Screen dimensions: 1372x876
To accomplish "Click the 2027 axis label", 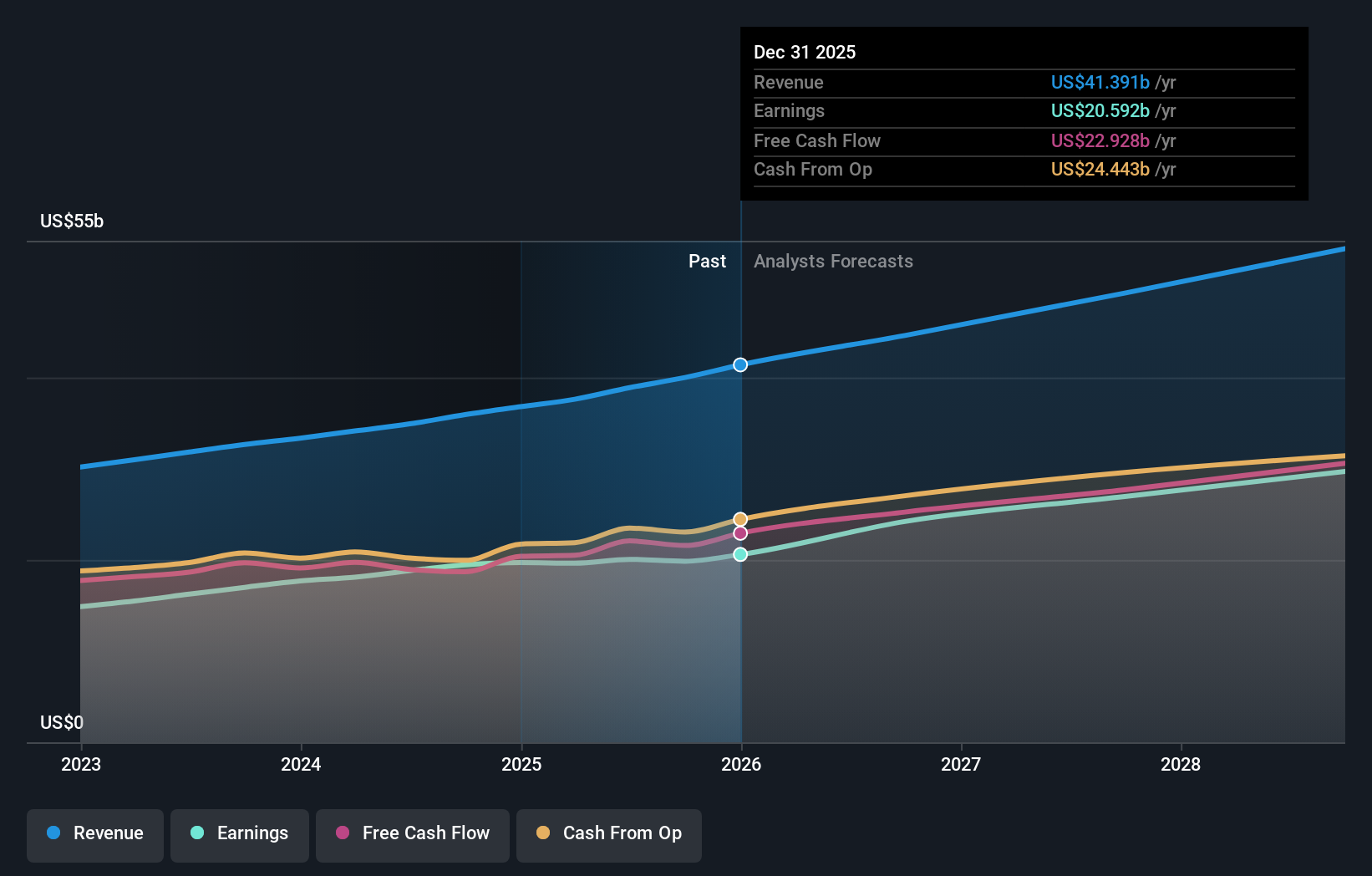I will point(962,764).
